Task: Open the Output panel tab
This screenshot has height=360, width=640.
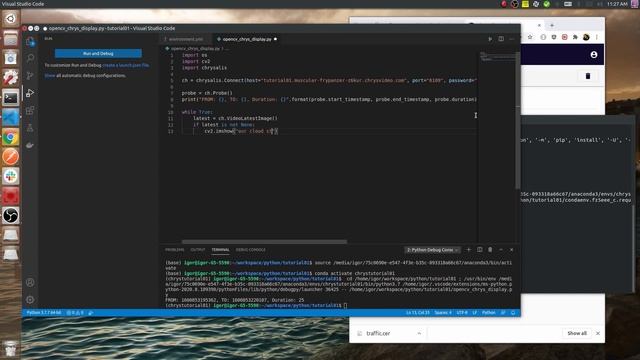Action: (198, 250)
